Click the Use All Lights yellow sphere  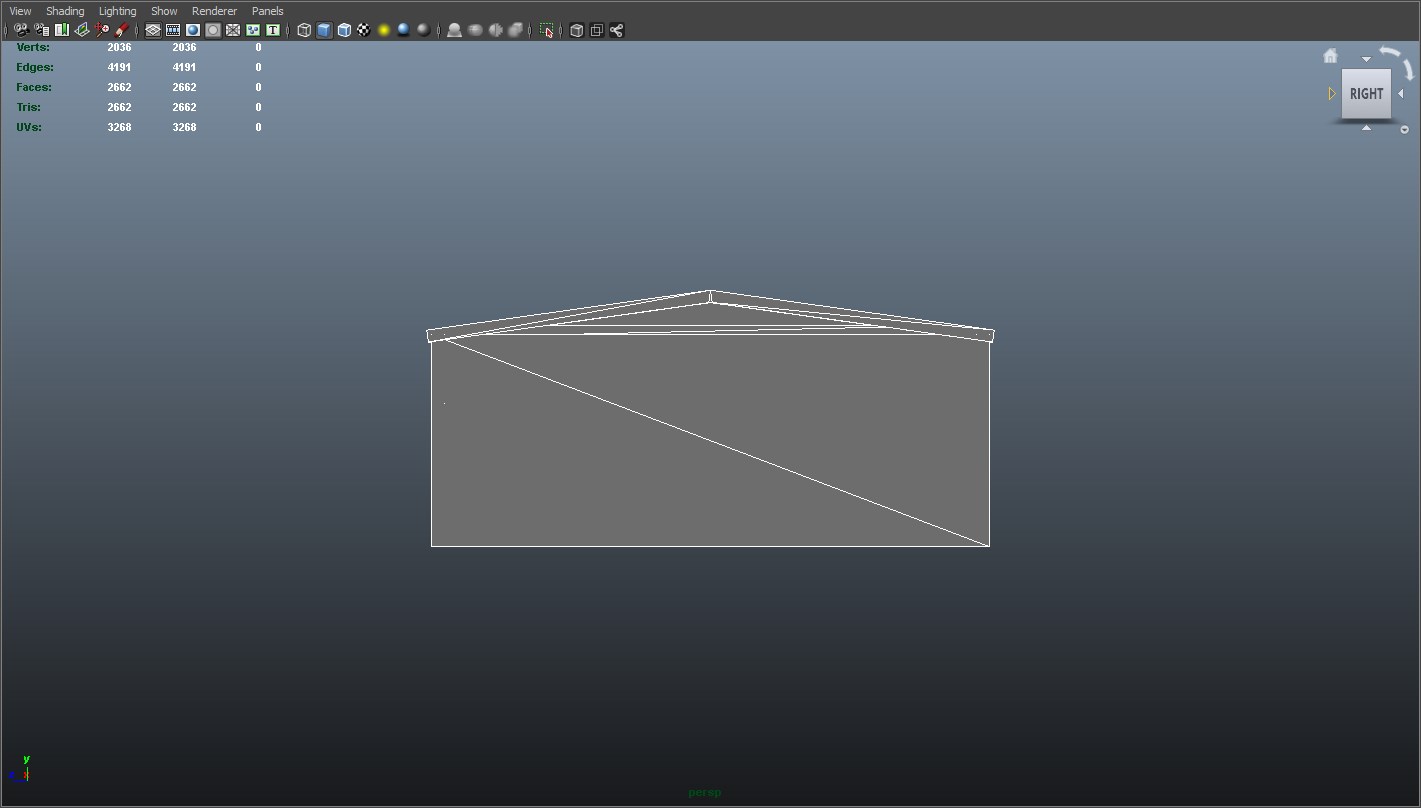coord(384,30)
